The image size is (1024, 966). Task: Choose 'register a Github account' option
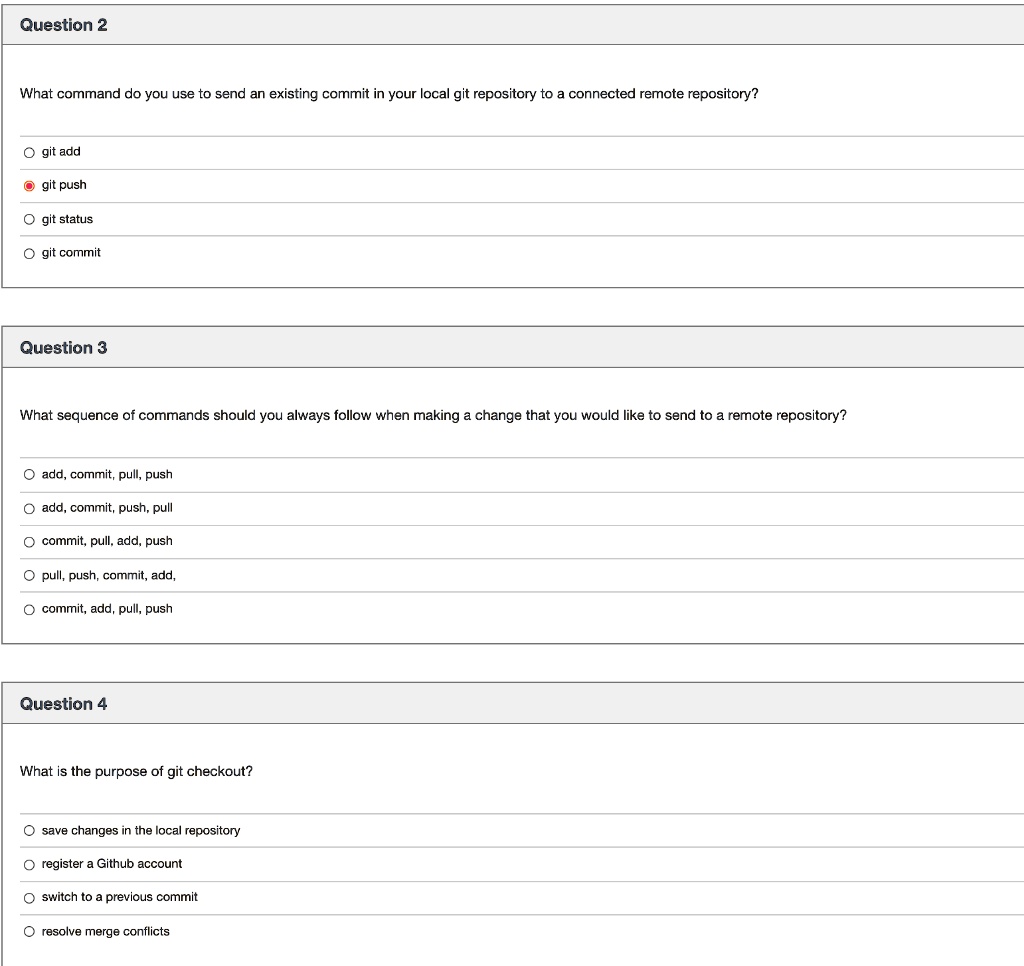[x=29, y=865]
